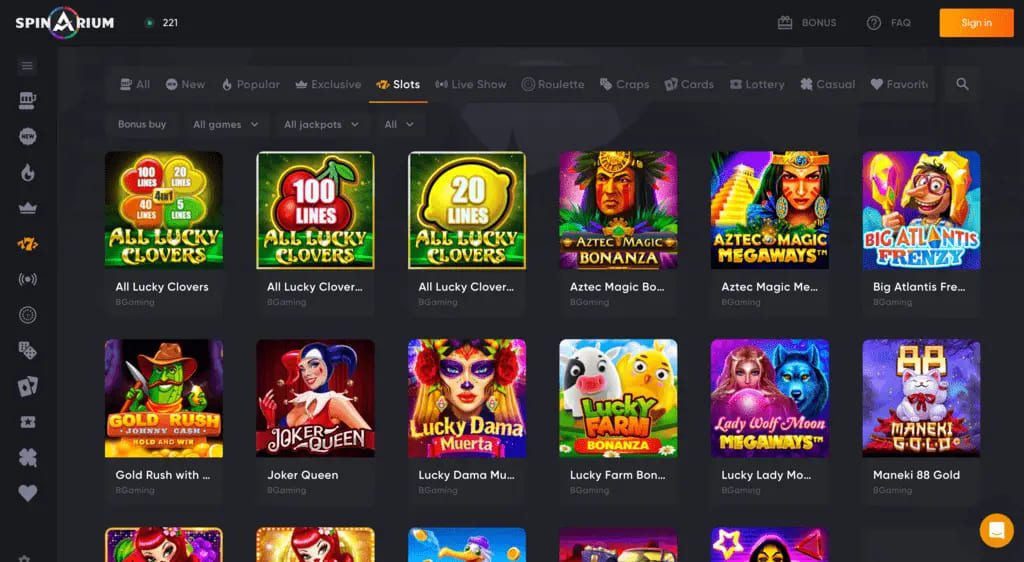Expand the All filter dropdown
This screenshot has height=562, width=1024.
tap(399, 124)
